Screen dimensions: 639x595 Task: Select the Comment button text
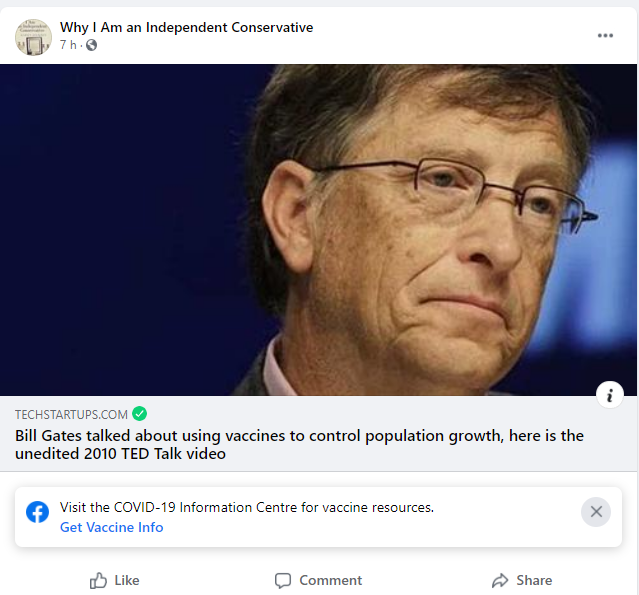(331, 580)
